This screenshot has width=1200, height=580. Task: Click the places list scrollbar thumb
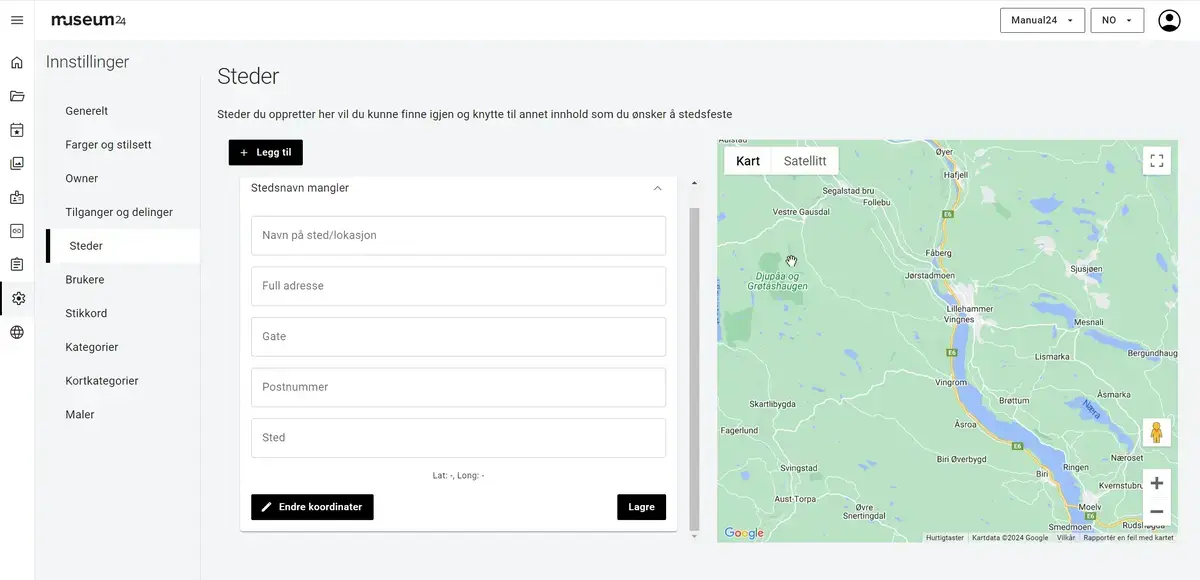(695, 368)
